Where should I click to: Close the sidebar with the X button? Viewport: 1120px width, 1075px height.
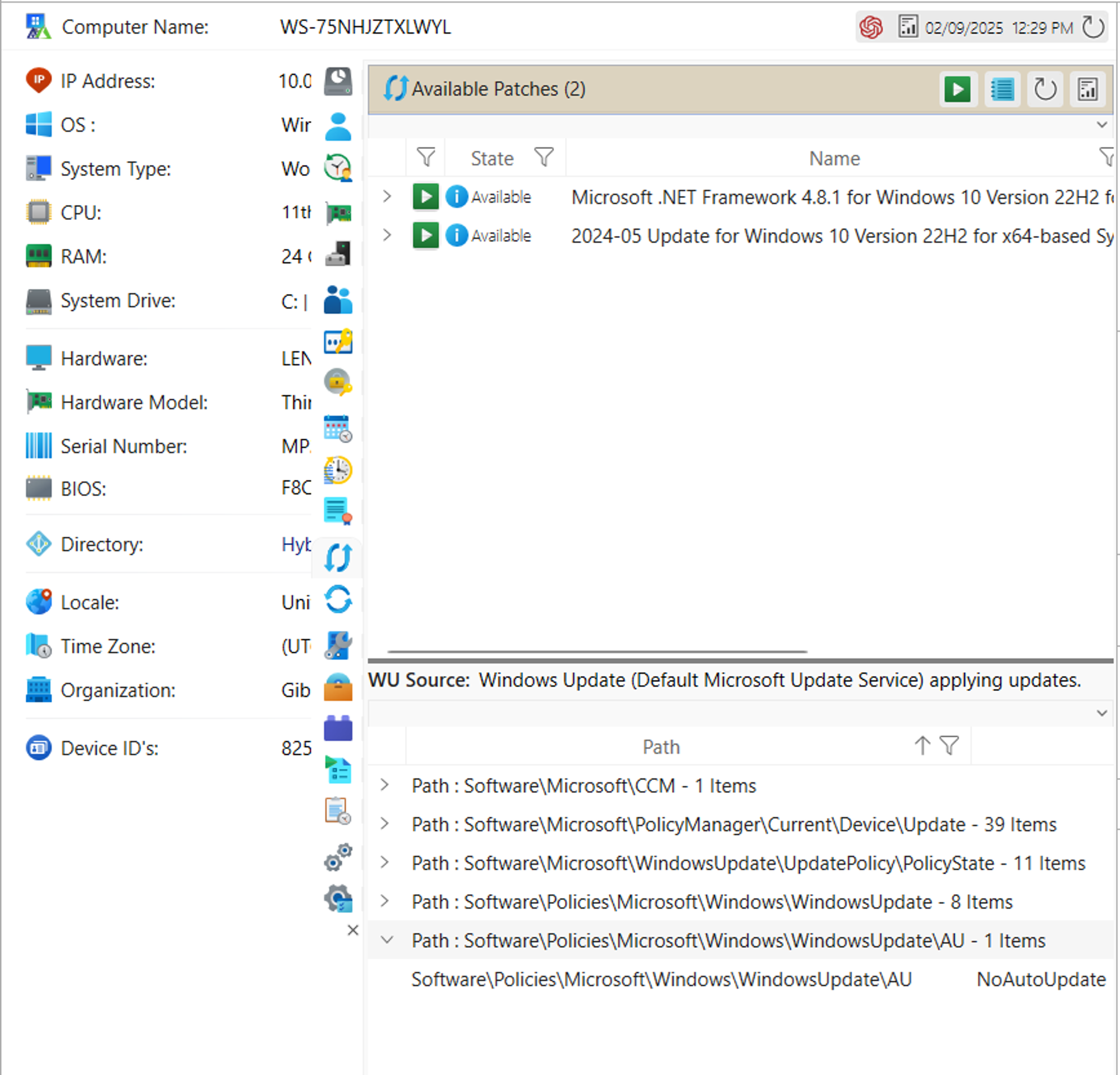pos(353,930)
